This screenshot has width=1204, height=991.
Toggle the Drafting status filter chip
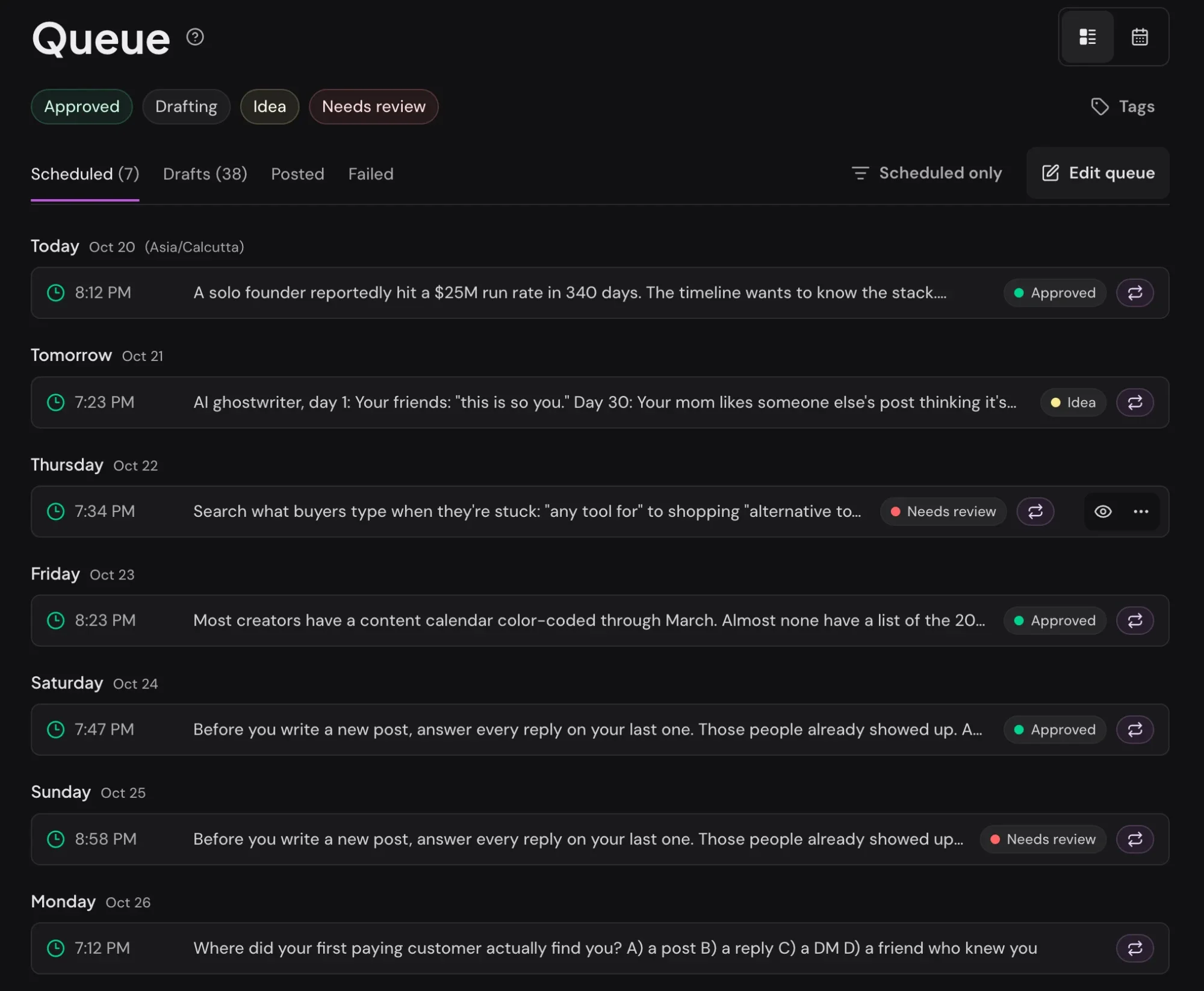tap(186, 107)
